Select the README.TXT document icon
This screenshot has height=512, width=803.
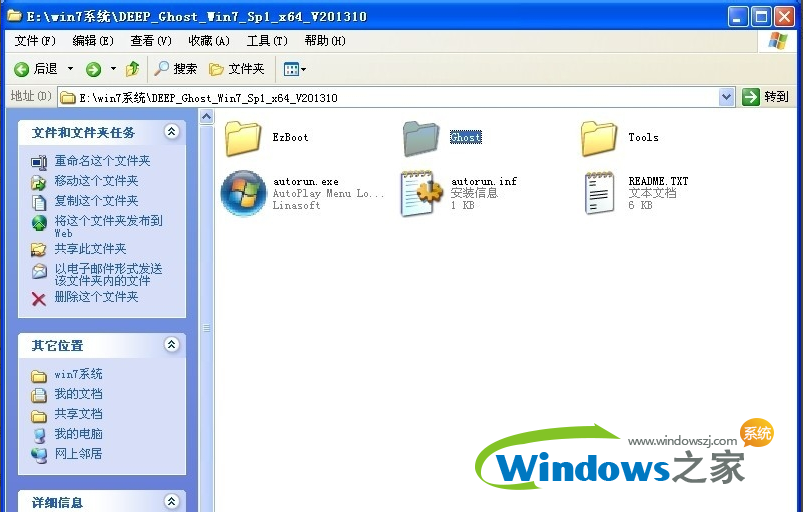click(599, 194)
